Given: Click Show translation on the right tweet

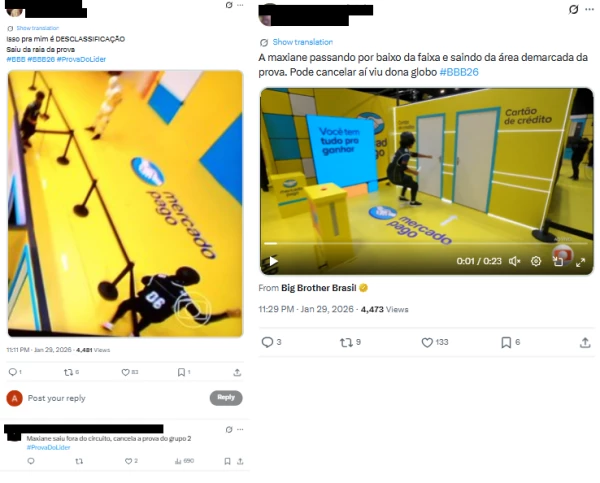Looking at the screenshot, I should [x=302, y=42].
